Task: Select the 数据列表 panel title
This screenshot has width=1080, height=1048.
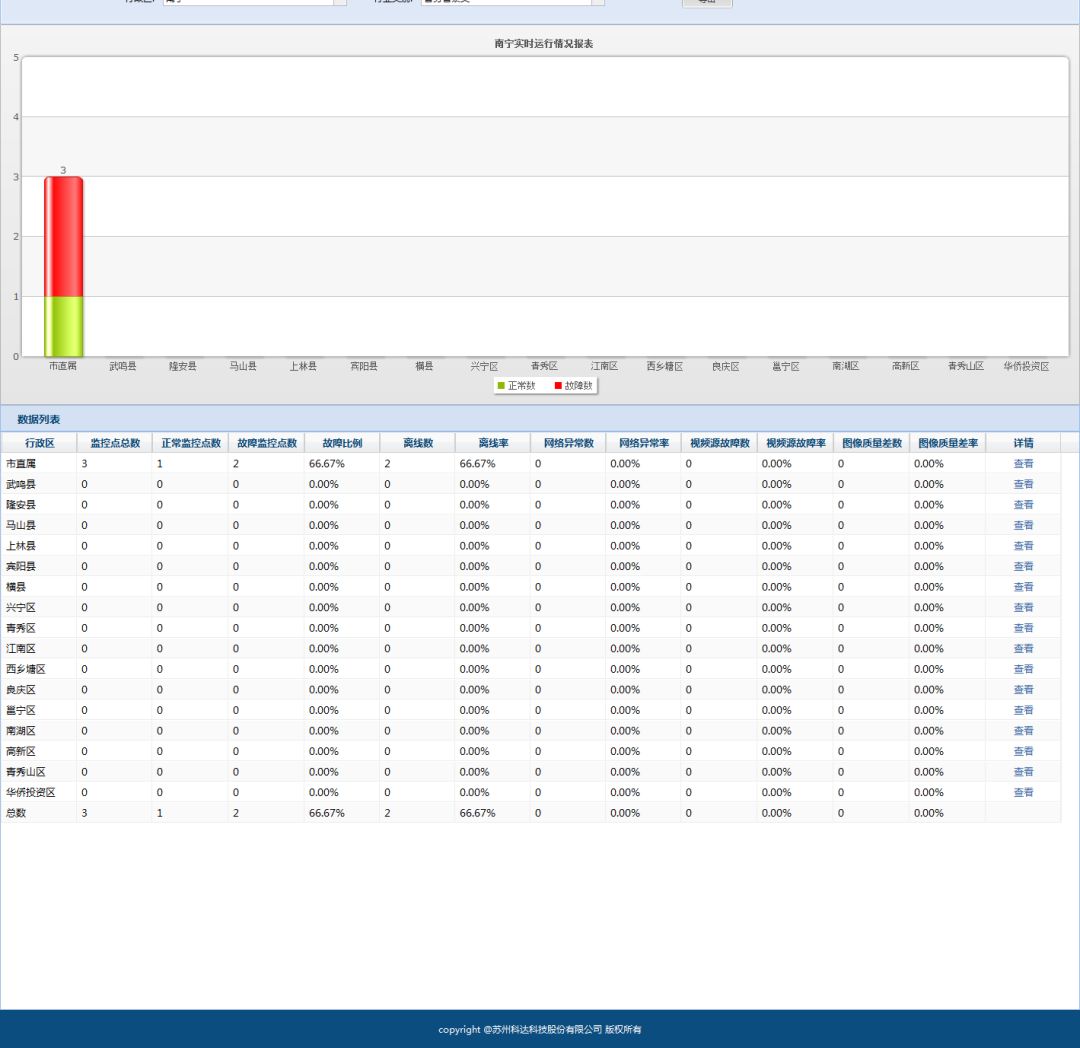Action: [39, 419]
